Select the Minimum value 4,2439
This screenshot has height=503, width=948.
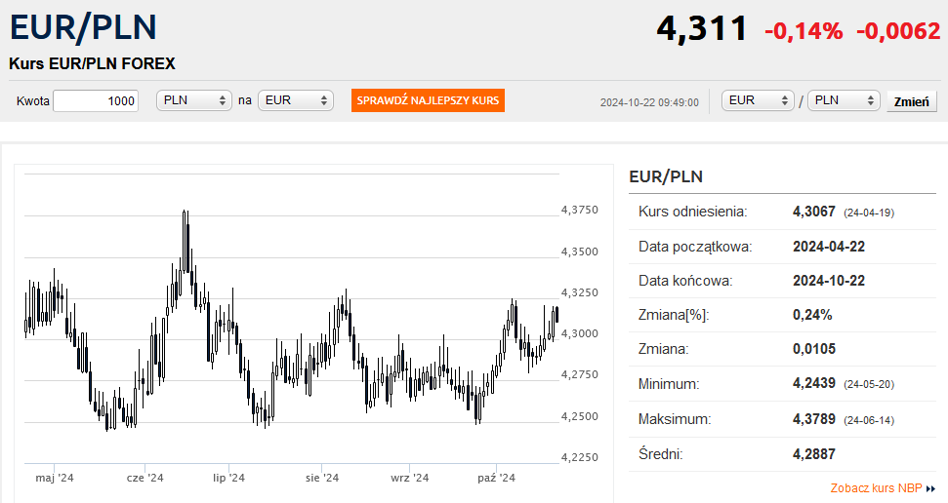pos(815,383)
